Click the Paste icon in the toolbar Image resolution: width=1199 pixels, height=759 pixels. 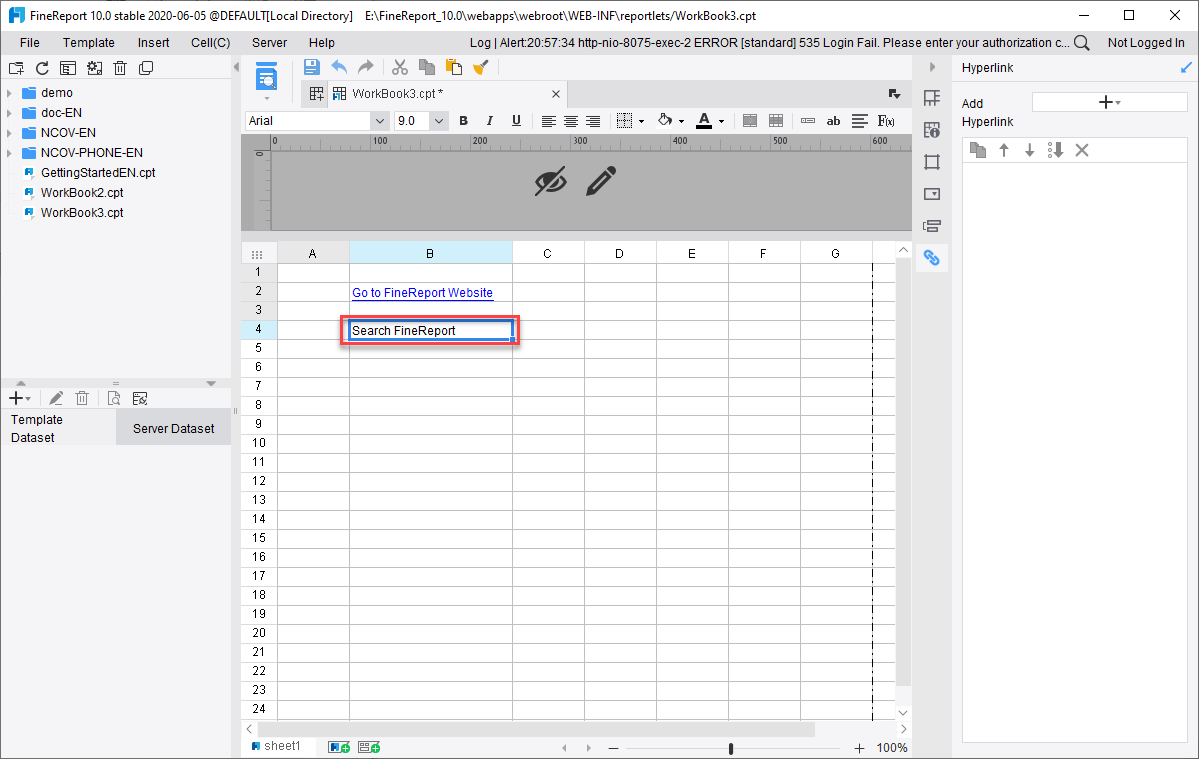tap(453, 66)
